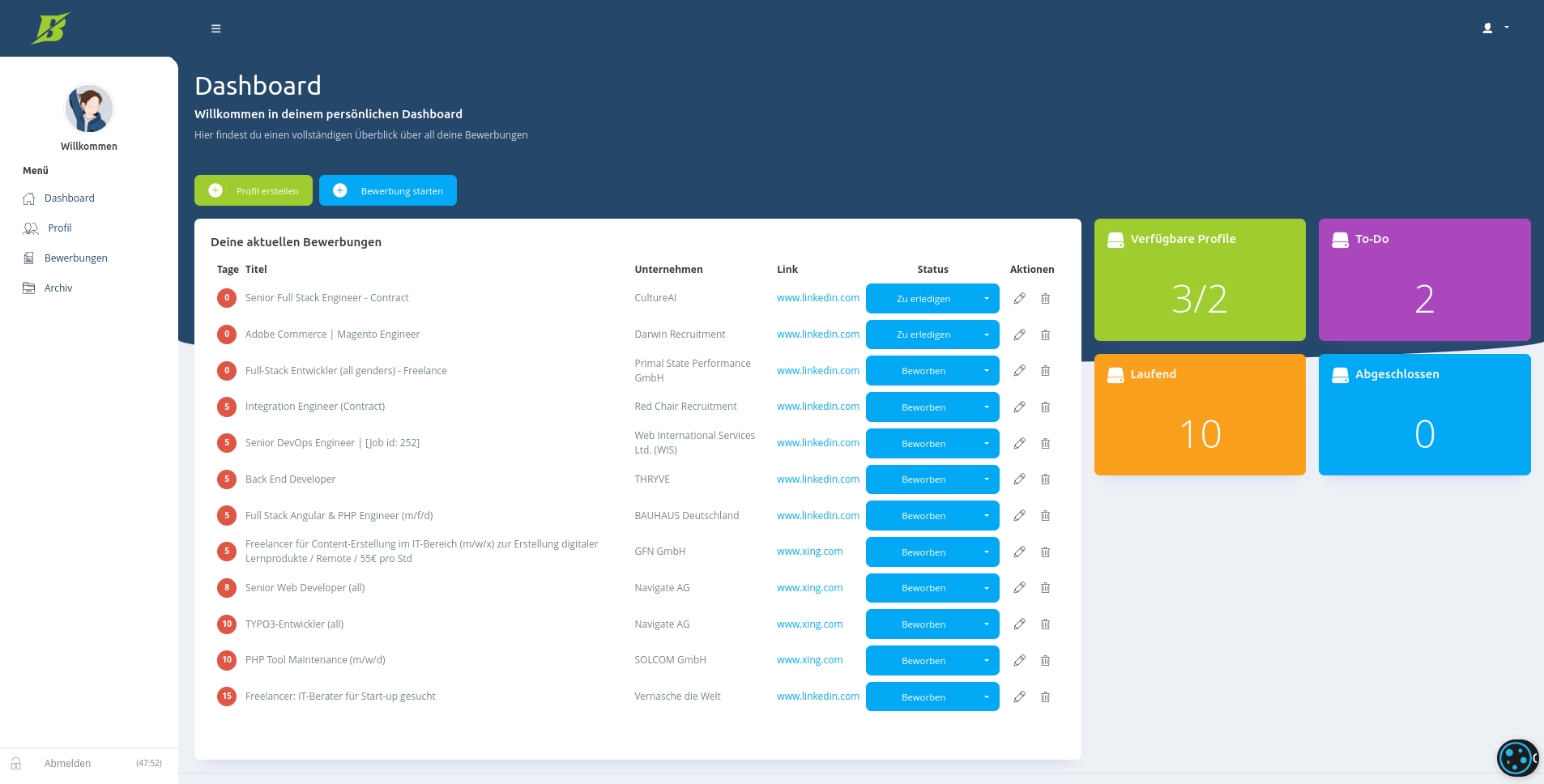Click the Profil erstellen button

(x=253, y=190)
